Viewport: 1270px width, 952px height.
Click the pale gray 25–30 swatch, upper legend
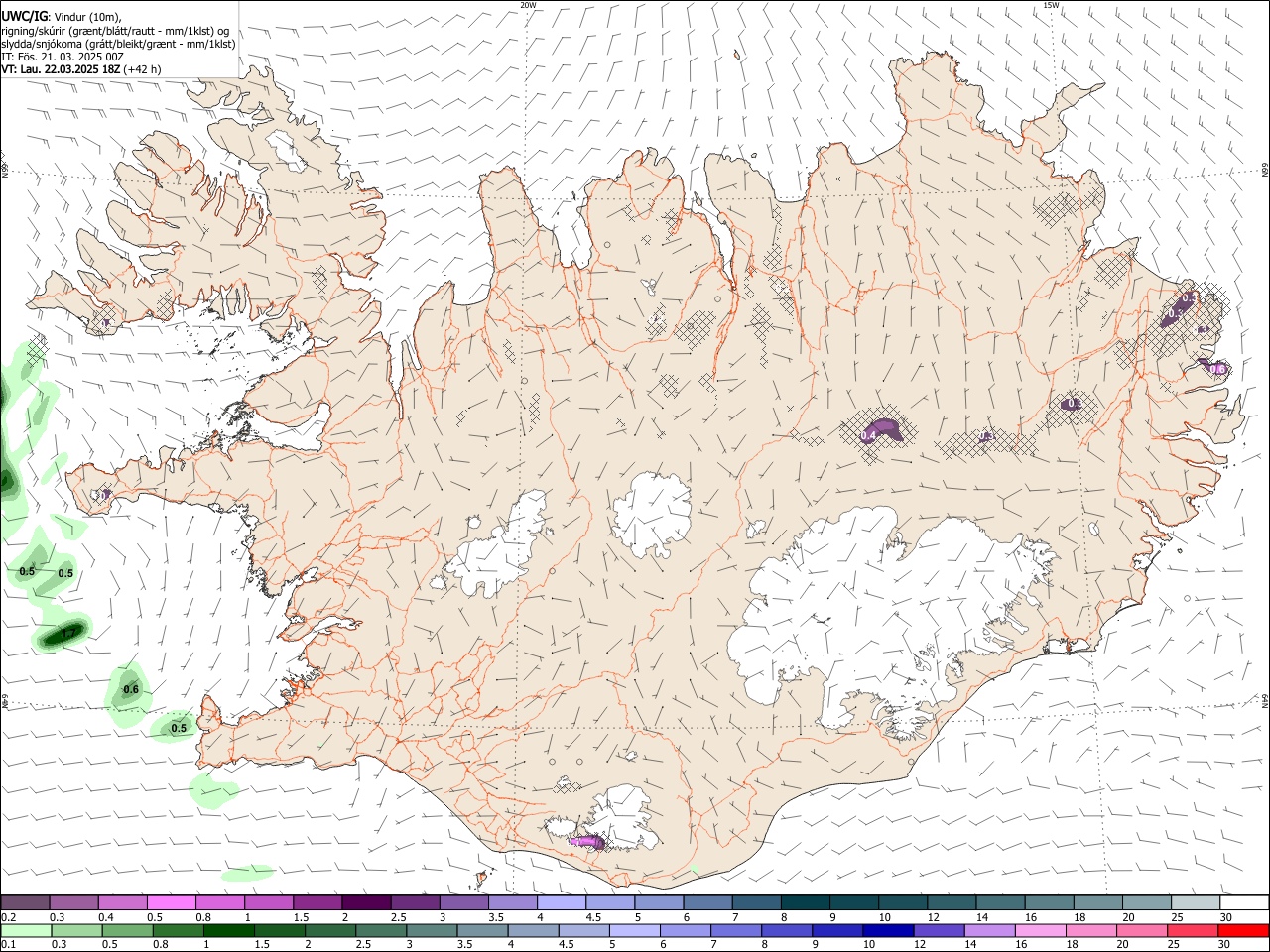point(1197,903)
